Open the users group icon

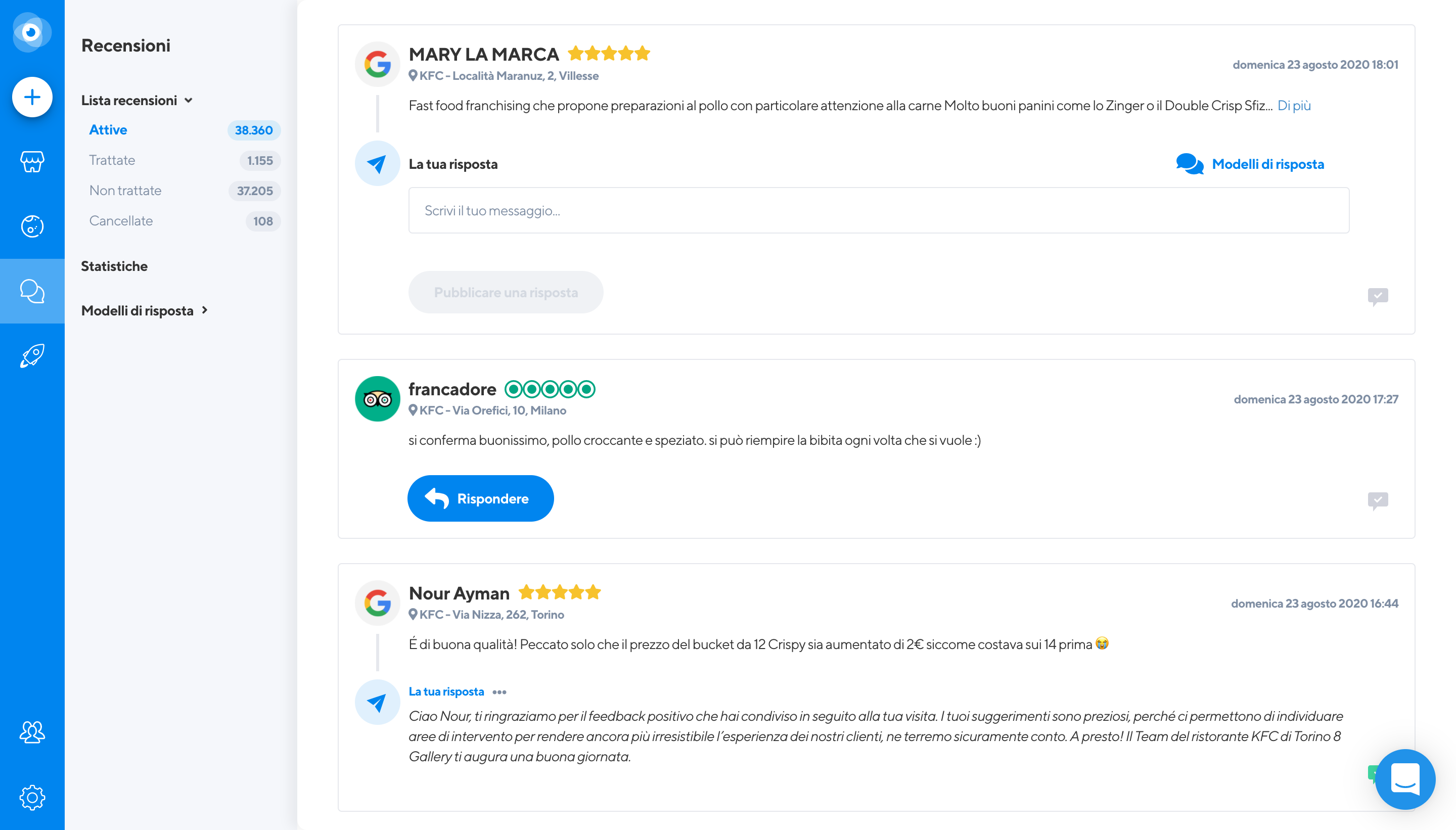(x=32, y=732)
